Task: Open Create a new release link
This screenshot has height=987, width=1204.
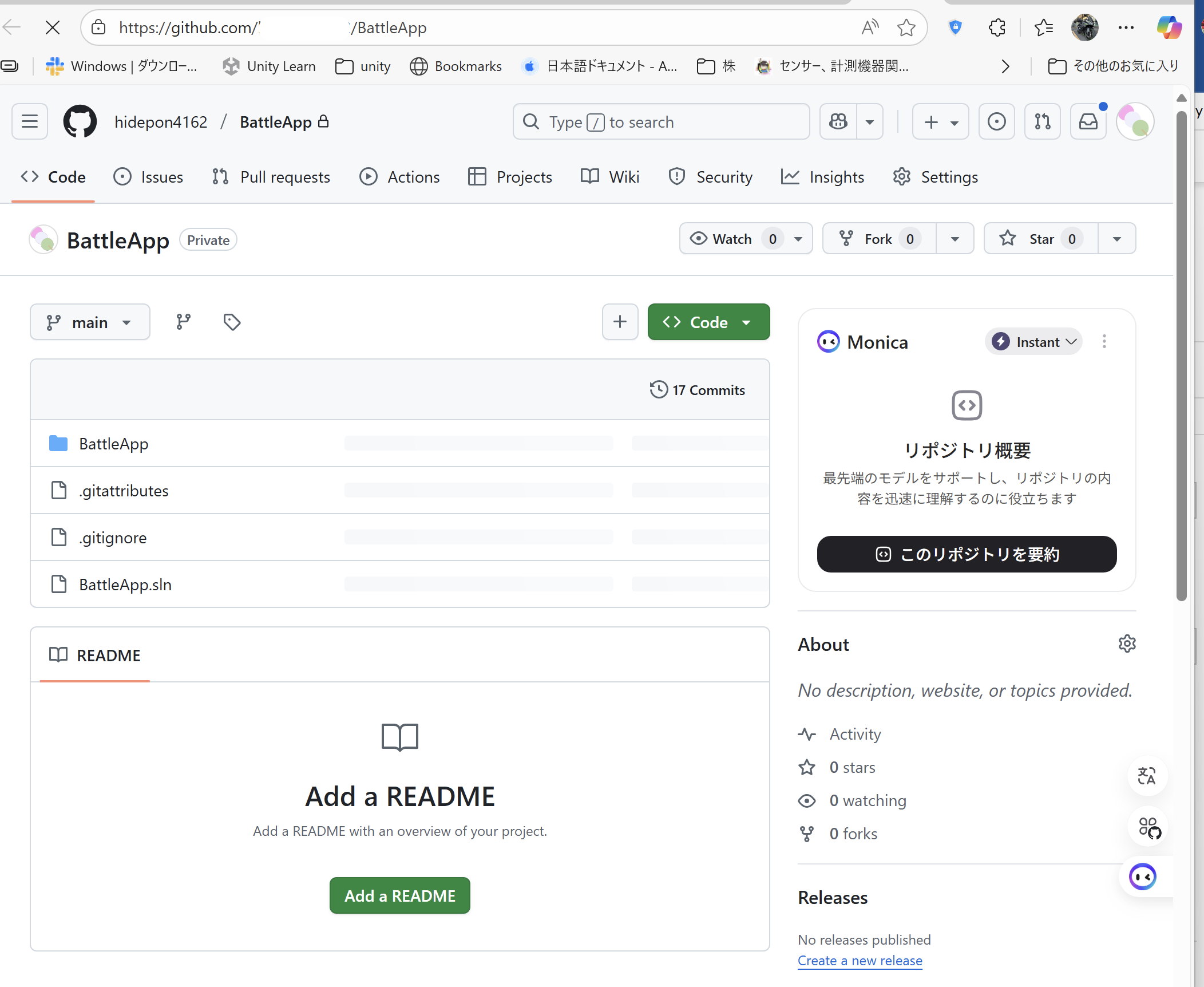Action: [860, 960]
